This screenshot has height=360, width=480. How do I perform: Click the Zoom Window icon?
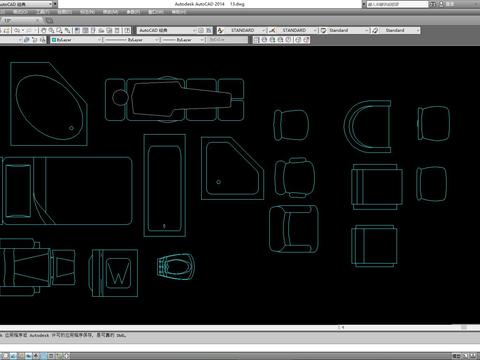pos(60,30)
